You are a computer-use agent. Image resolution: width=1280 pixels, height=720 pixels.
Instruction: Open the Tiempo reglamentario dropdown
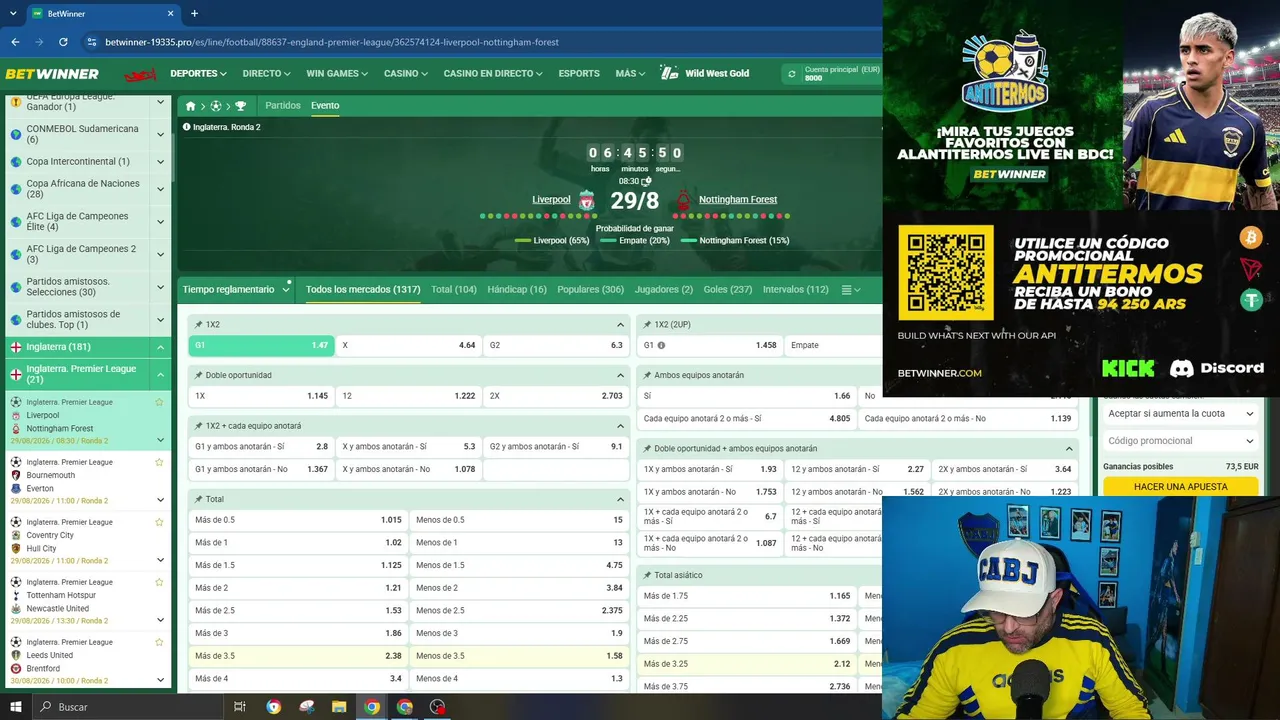(236, 290)
